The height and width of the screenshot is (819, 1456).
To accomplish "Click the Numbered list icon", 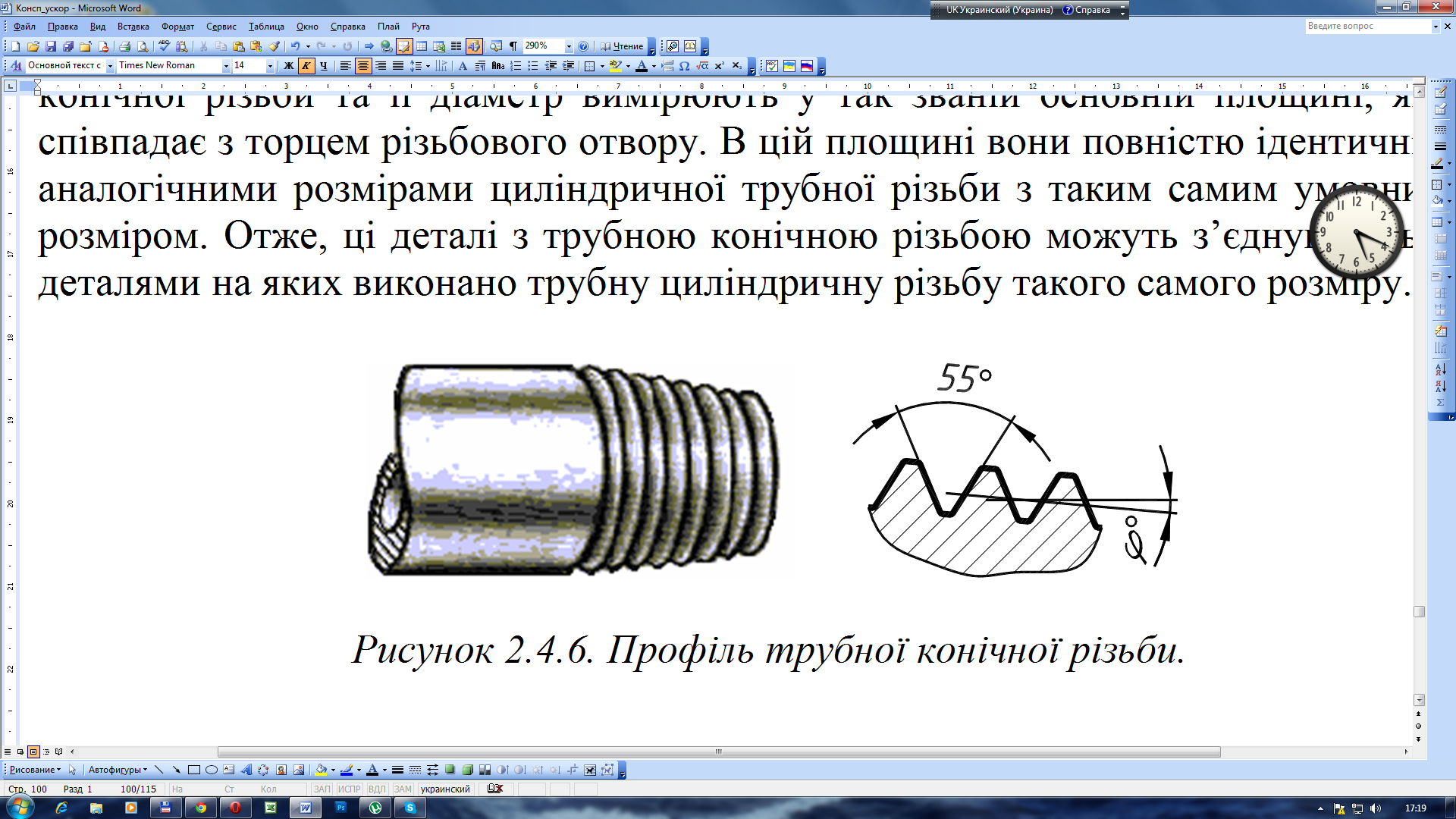I will point(516,66).
